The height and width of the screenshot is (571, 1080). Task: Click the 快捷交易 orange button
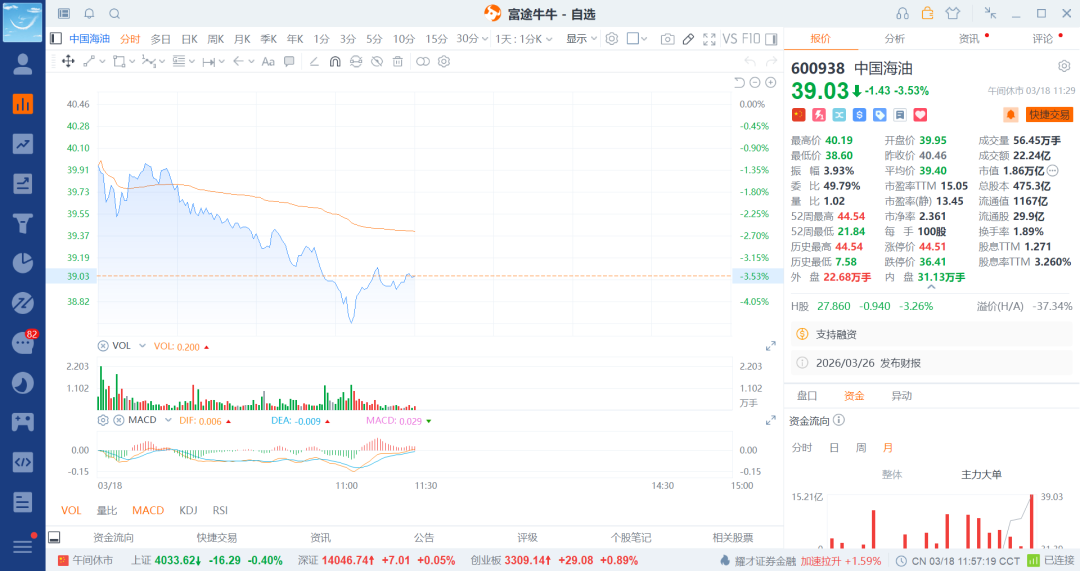(1050, 114)
